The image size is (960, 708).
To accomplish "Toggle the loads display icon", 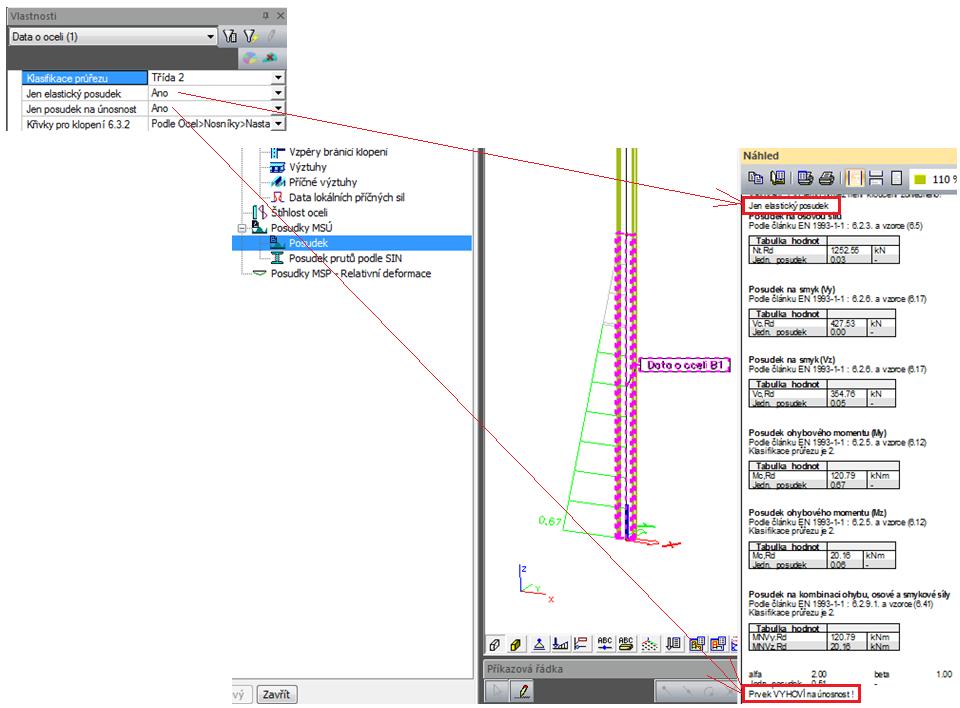I will pyautogui.click(x=560, y=644).
